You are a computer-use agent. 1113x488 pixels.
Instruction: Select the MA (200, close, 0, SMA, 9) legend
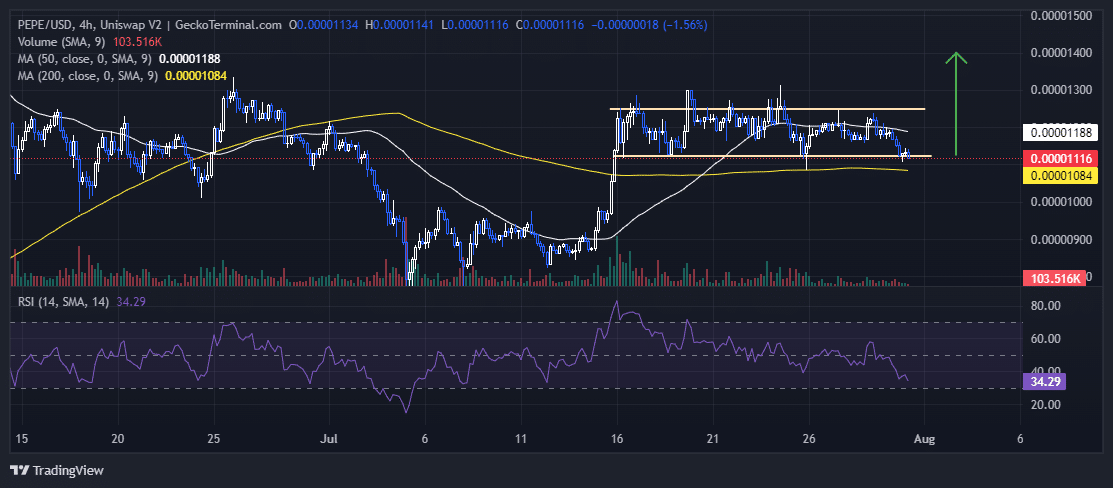[88, 75]
